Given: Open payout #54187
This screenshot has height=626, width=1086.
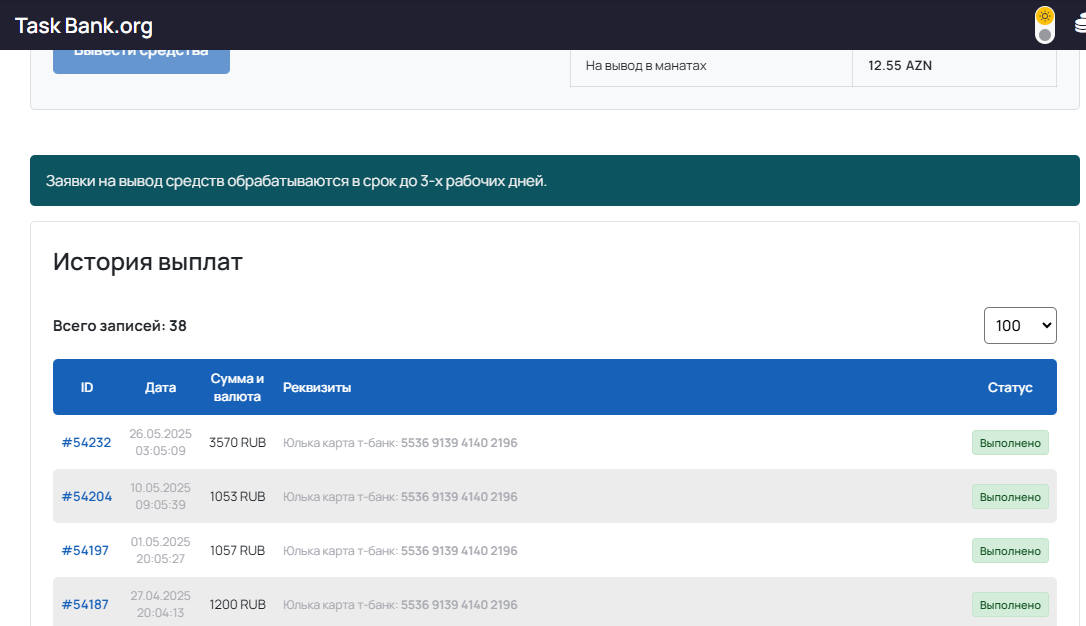Looking at the screenshot, I should [x=86, y=605].
